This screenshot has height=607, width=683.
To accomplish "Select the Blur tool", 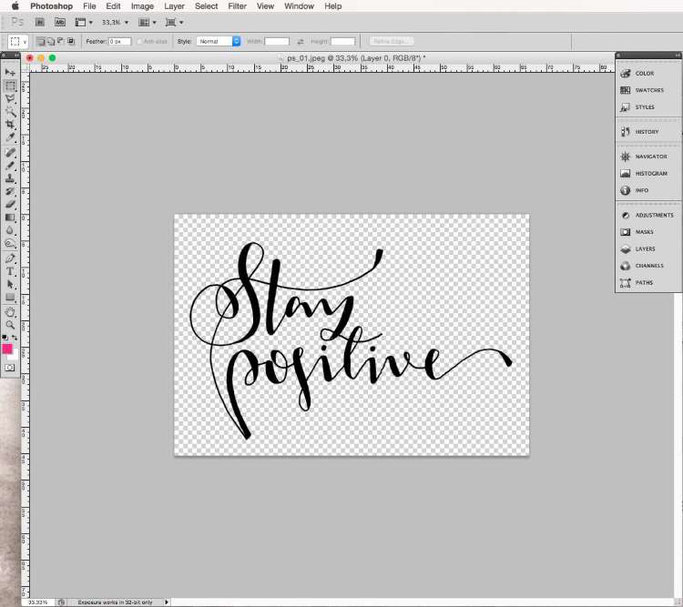I will tap(10, 231).
